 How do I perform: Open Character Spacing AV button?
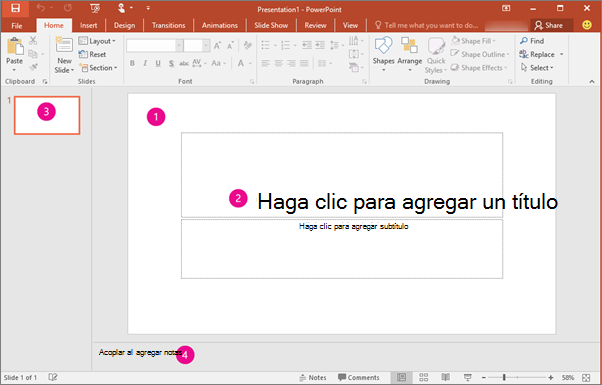(x=199, y=63)
